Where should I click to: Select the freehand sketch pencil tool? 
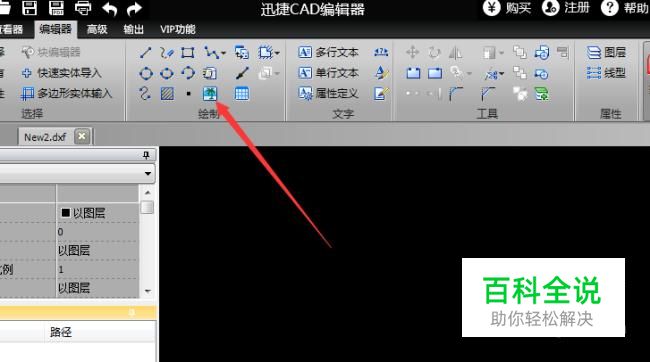(167, 53)
